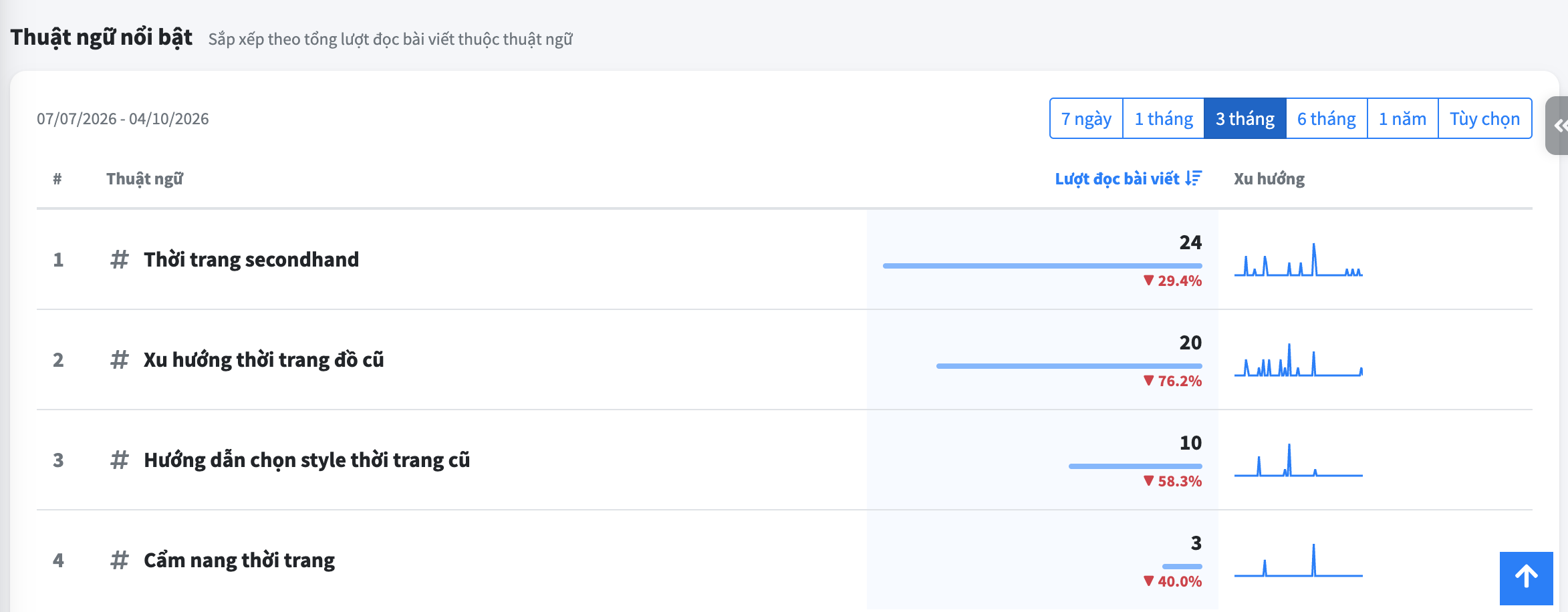Select the 7 ngày time range
This screenshot has width=1568, height=612.
[1086, 118]
